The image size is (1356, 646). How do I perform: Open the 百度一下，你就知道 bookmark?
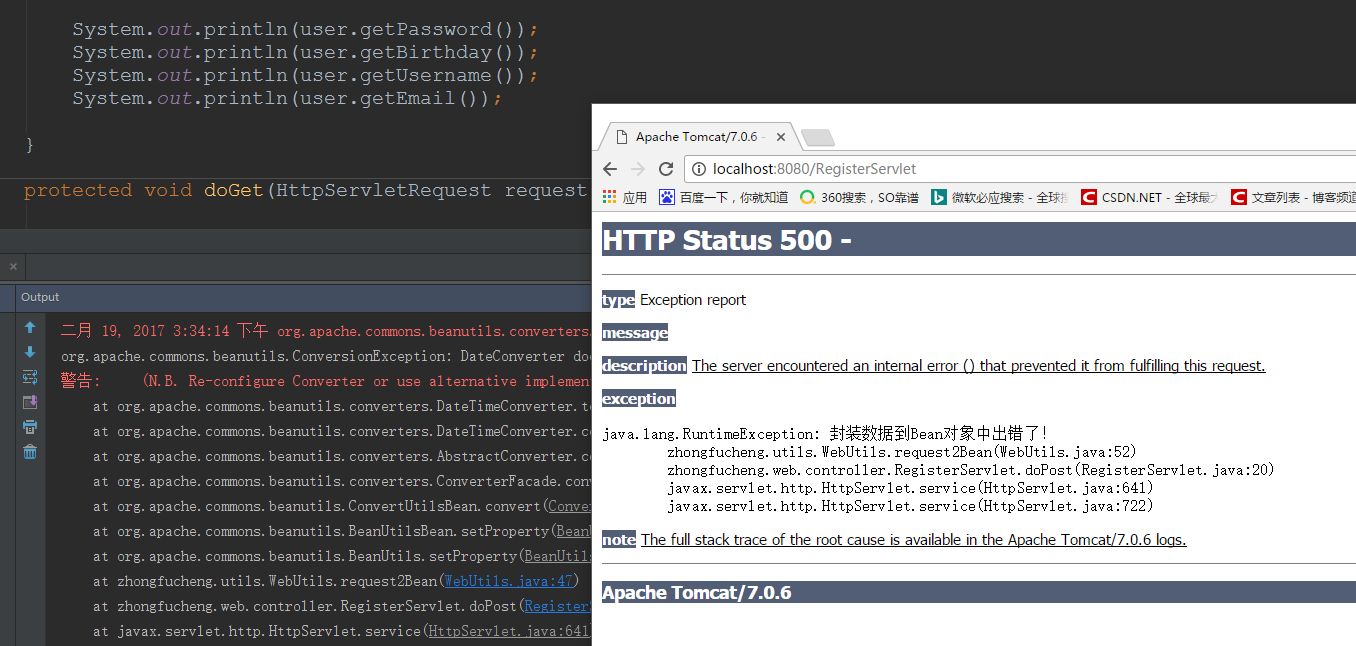pos(723,198)
